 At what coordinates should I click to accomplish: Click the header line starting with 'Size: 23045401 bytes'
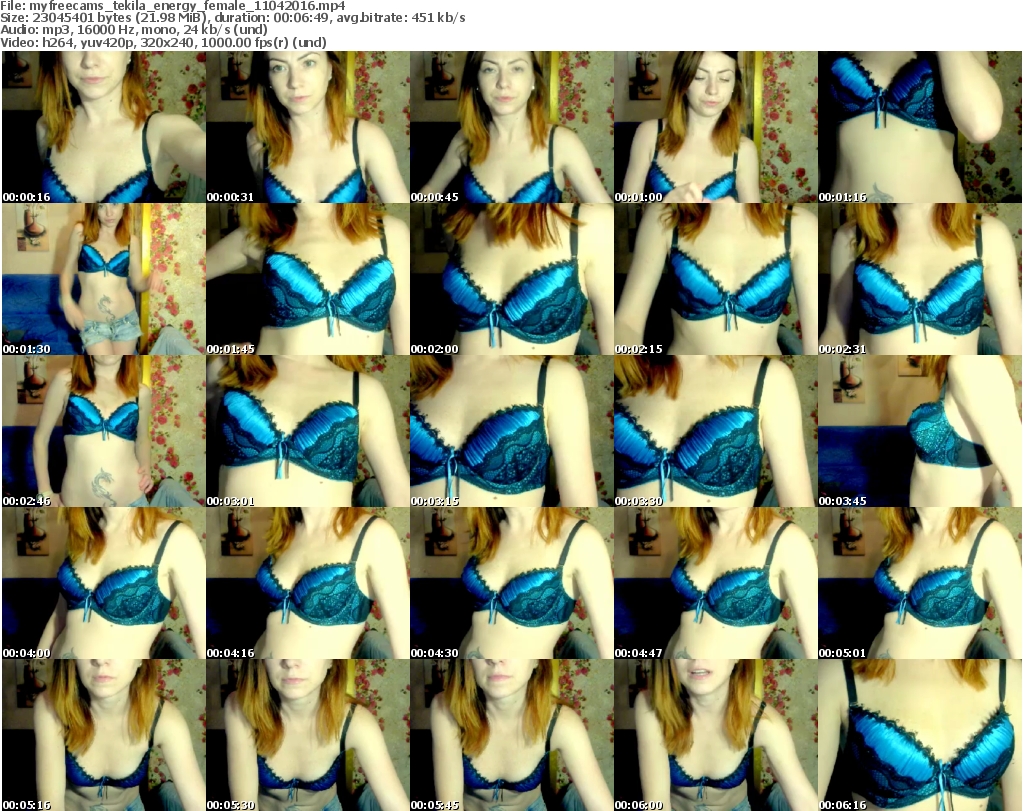click(x=233, y=18)
